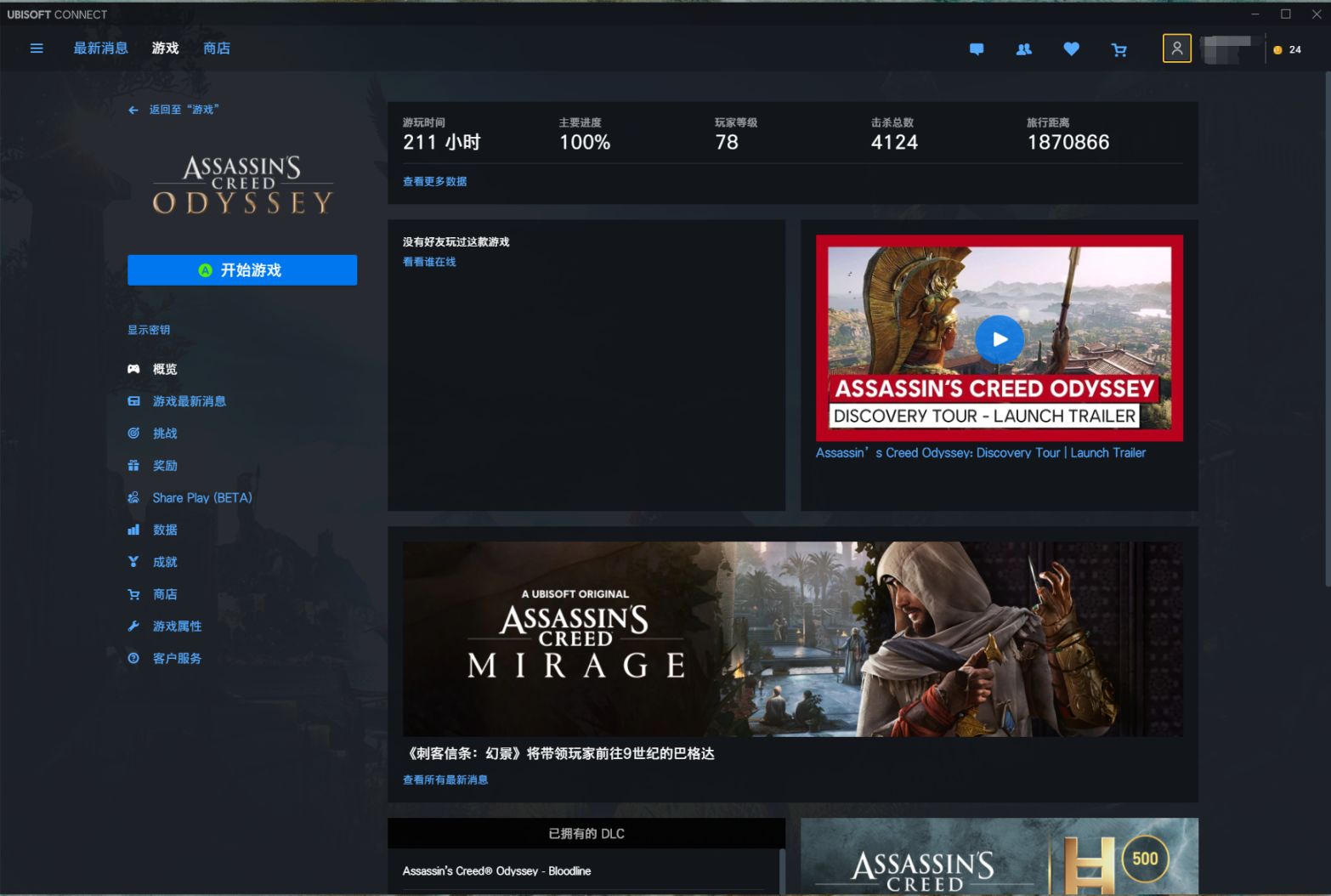Open the 500 units Assassin's Creed reward banner
Screen dimensions: 1331x896
pyautogui.click(x=1000, y=856)
